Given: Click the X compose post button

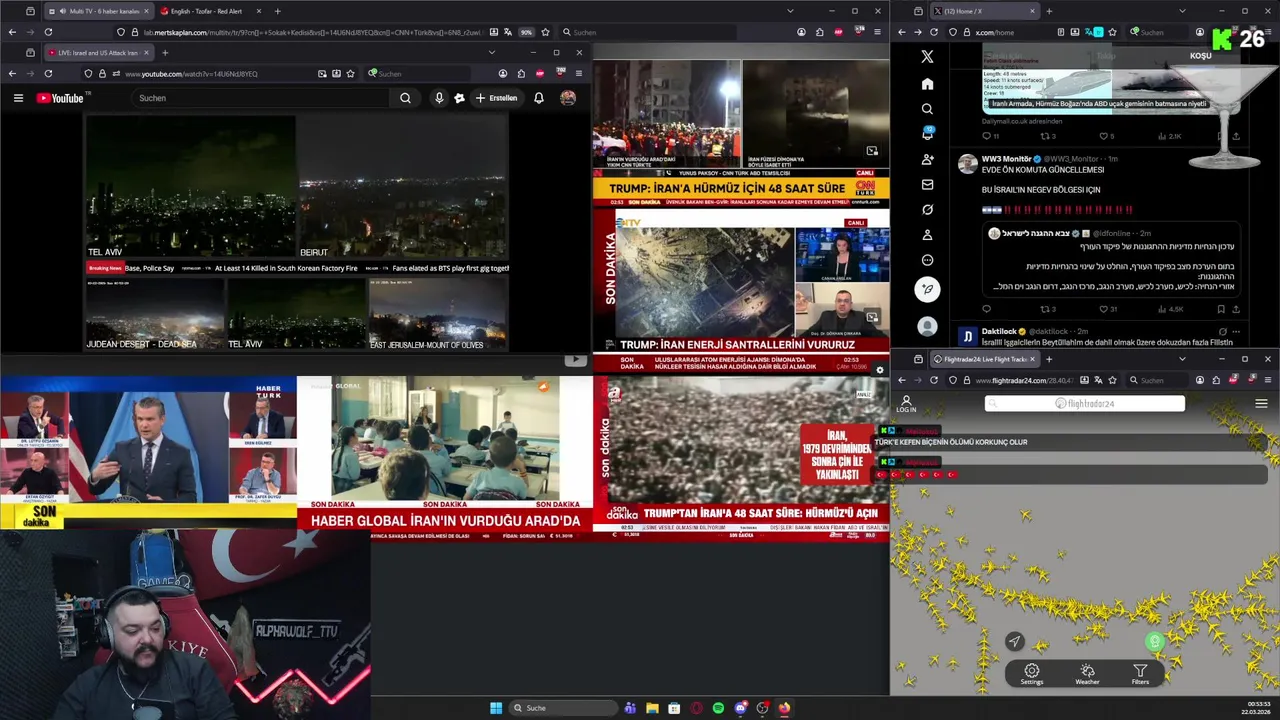Looking at the screenshot, I should [x=927, y=289].
